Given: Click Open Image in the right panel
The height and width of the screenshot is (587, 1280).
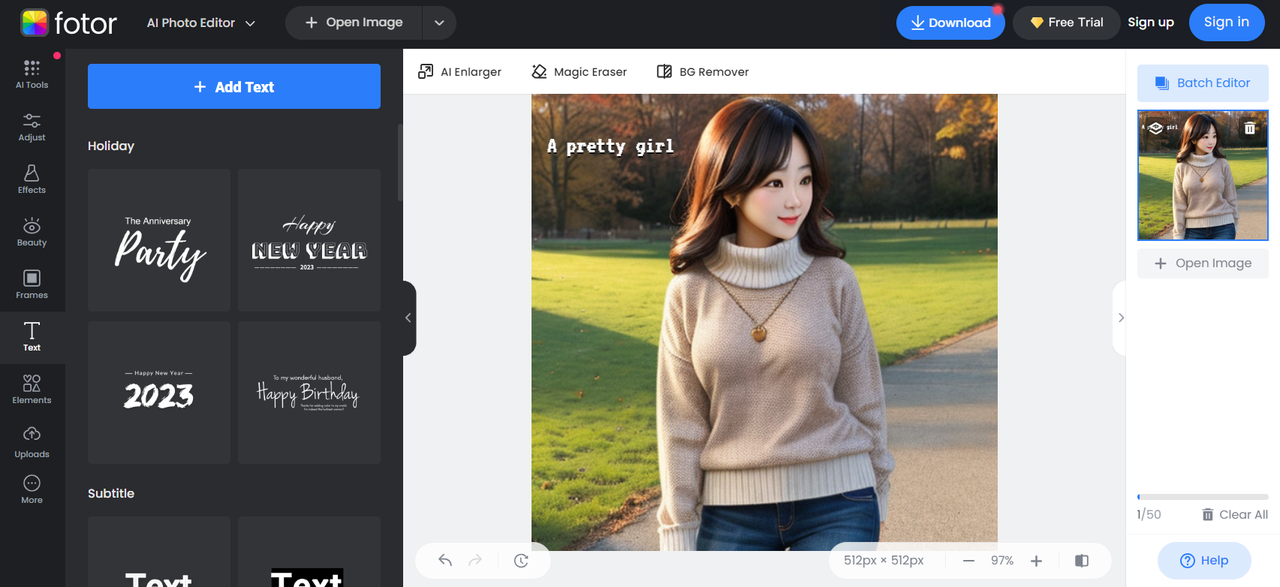Looking at the screenshot, I should 1203,263.
